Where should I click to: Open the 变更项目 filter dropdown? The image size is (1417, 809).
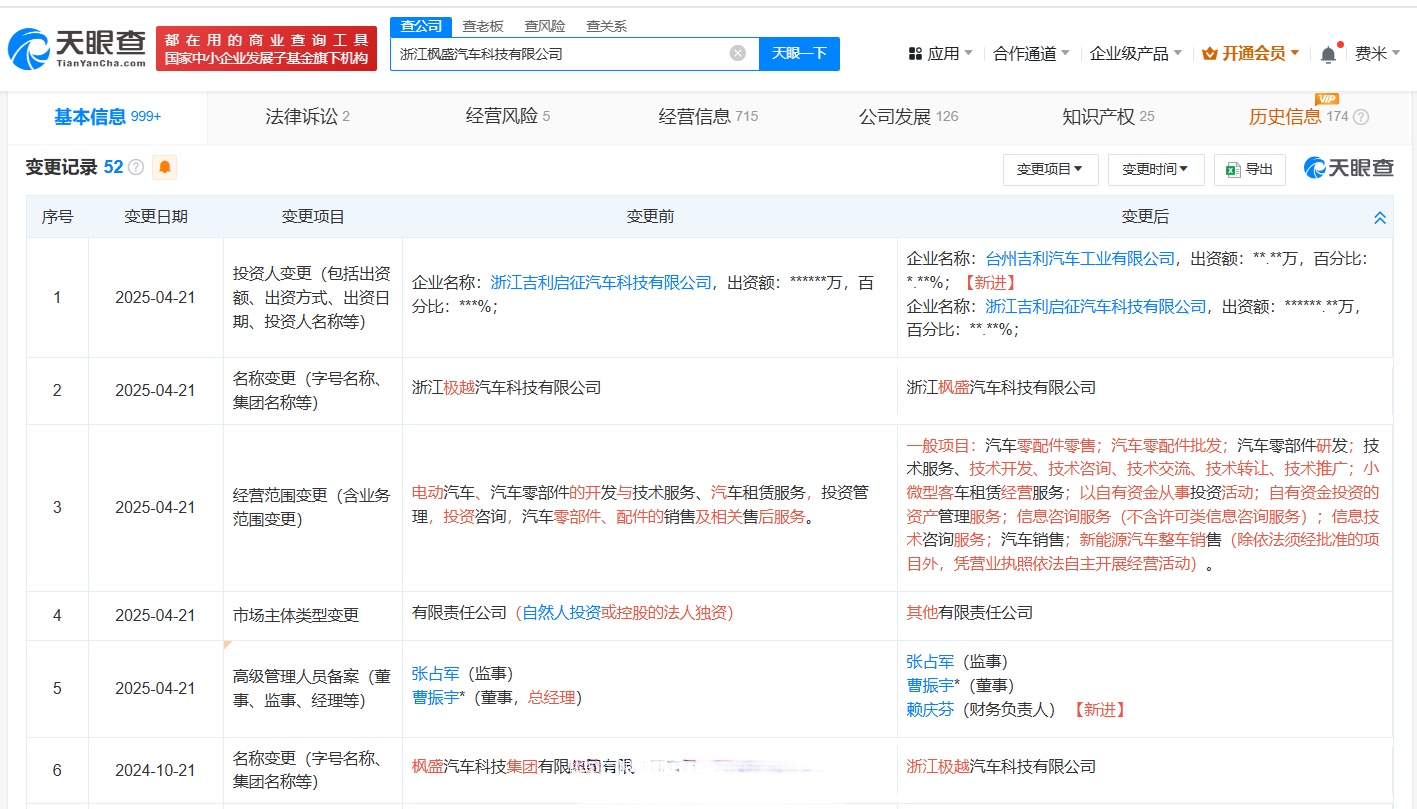tap(1050, 170)
